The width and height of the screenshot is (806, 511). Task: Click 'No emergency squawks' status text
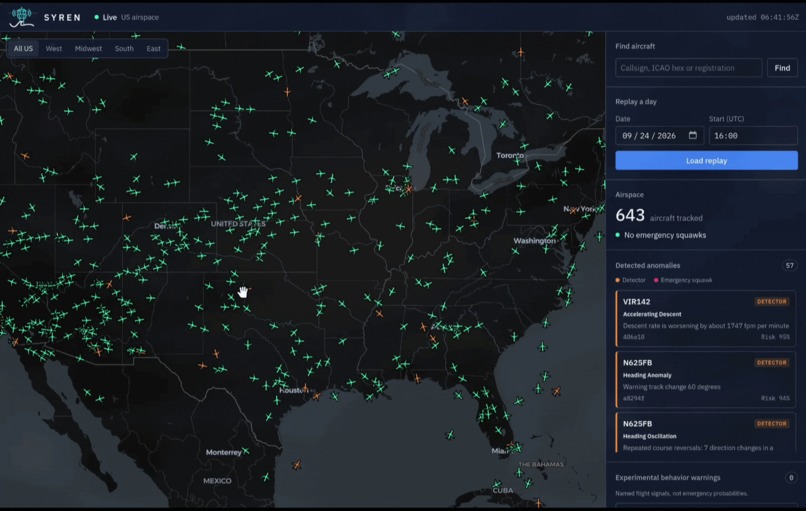pyautogui.click(x=665, y=235)
